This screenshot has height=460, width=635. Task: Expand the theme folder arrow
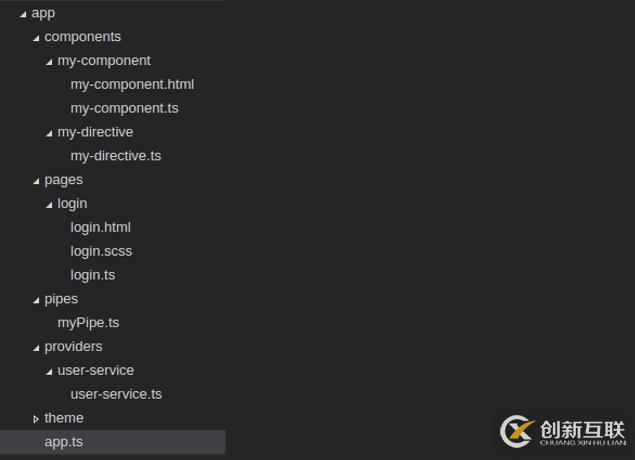pos(36,419)
